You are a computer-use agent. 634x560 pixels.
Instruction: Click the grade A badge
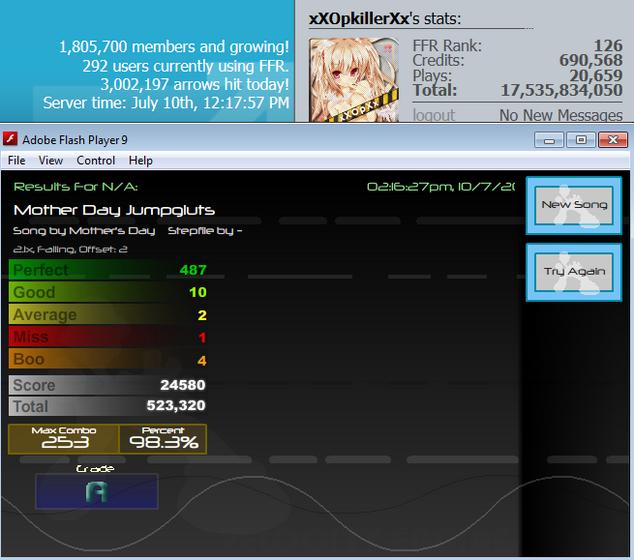[96, 491]
